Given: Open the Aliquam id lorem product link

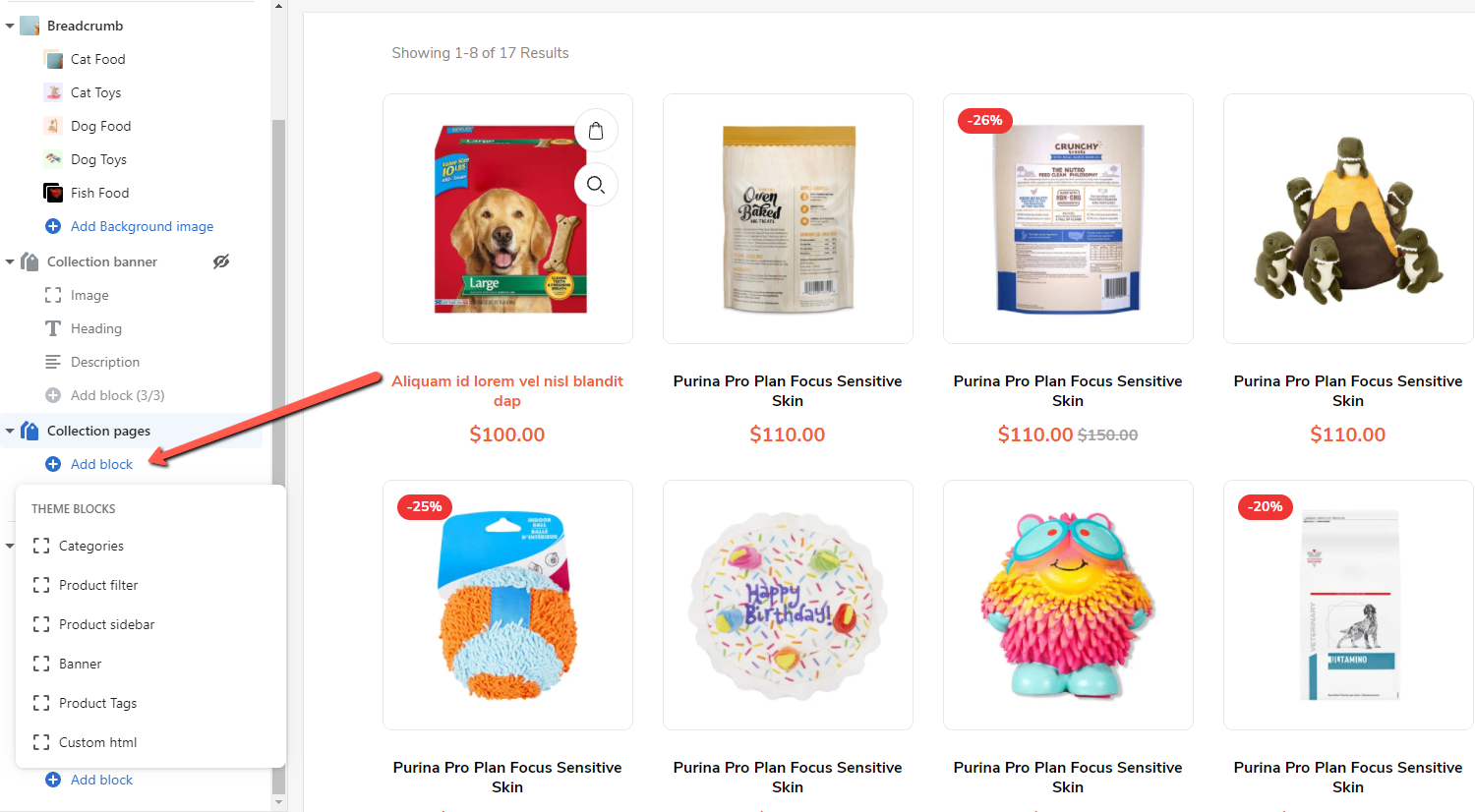Looking at the screenshot, I should point(507,390).
